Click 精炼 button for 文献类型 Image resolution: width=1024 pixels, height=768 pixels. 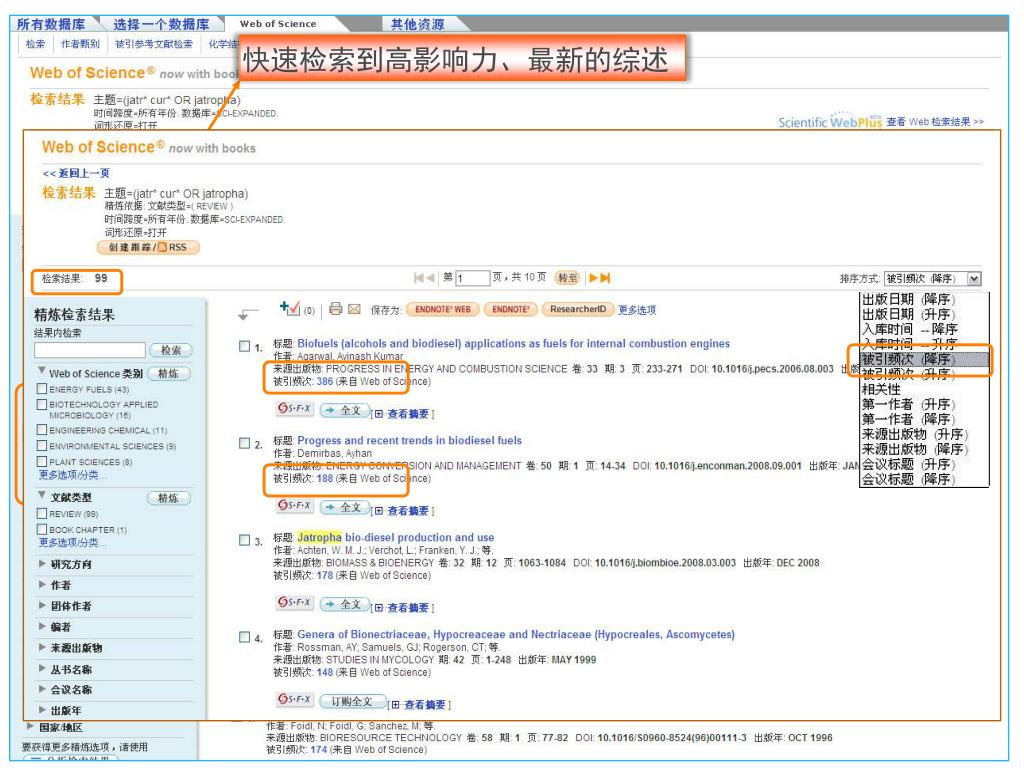pos(168,498)
